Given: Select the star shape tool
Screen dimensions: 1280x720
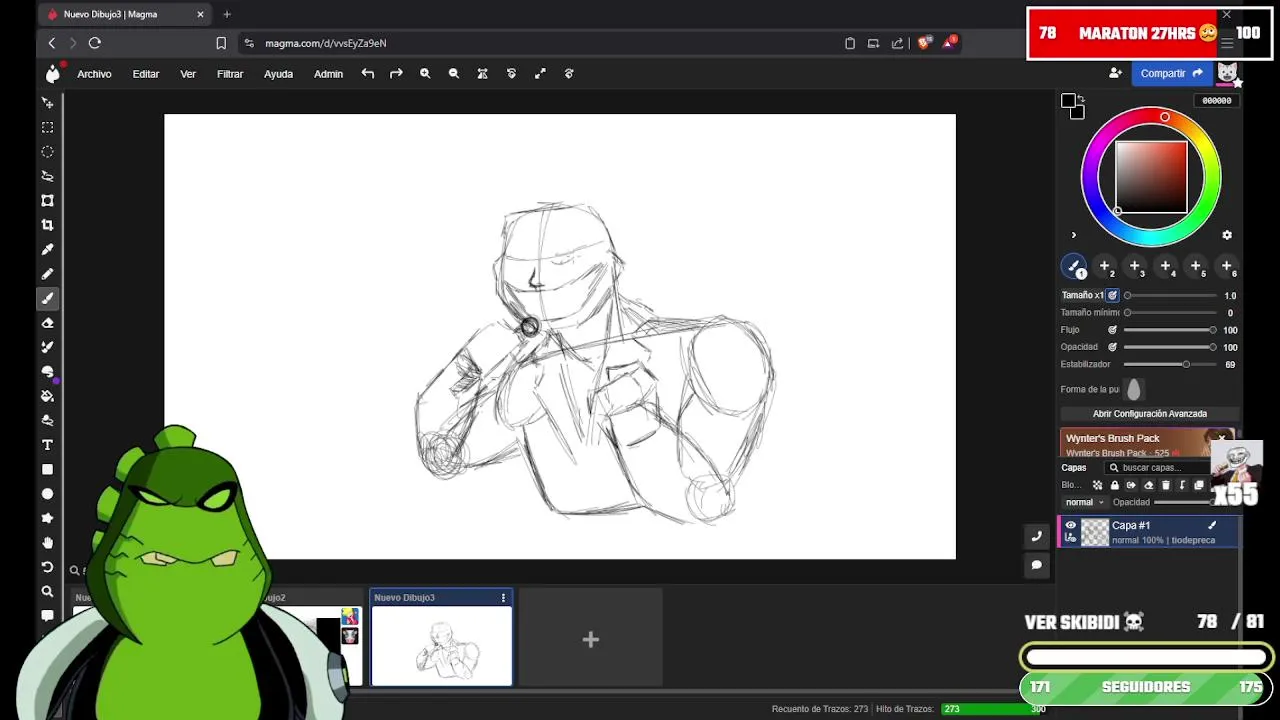Looking at the screenshot, I should point(47,518).
